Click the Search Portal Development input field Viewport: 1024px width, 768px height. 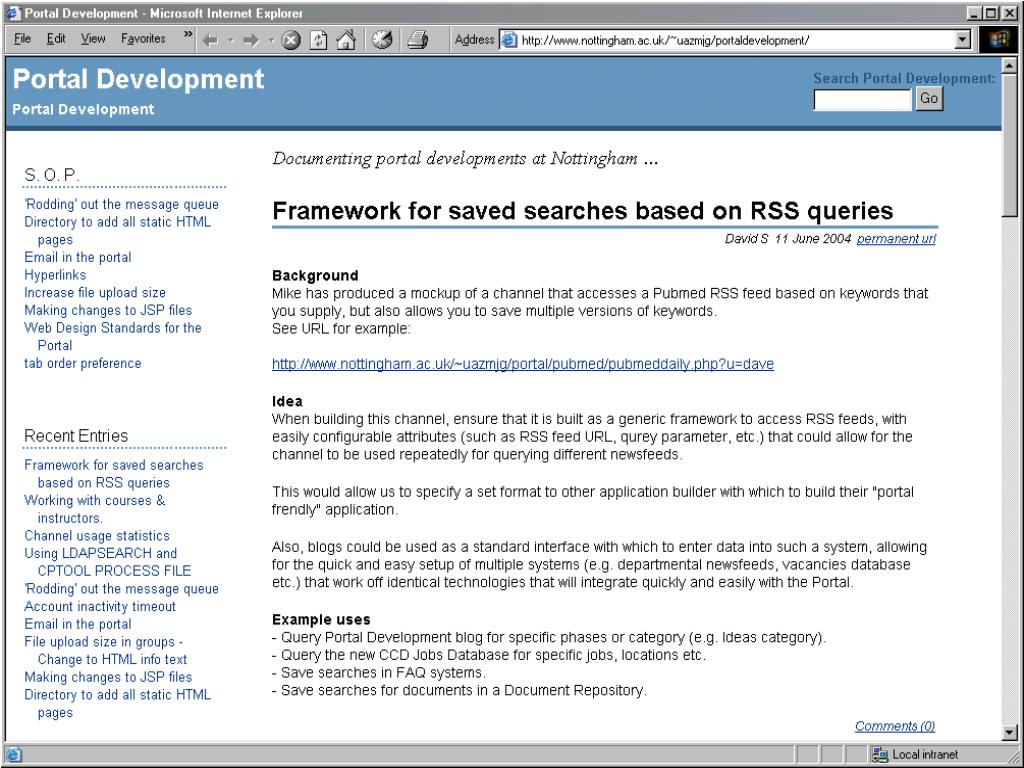pyautogui.click(x=862, y=99)
